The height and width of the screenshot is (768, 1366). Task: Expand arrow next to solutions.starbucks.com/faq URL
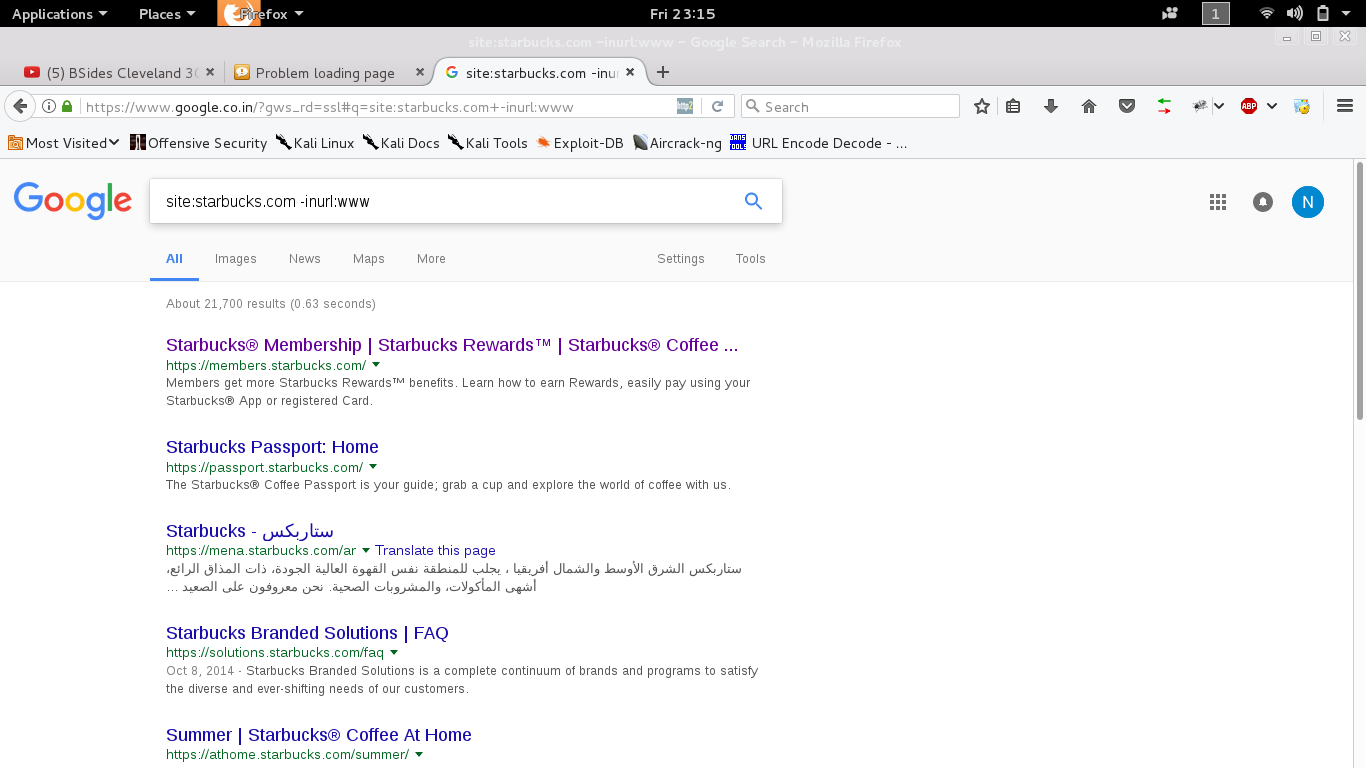394,653
